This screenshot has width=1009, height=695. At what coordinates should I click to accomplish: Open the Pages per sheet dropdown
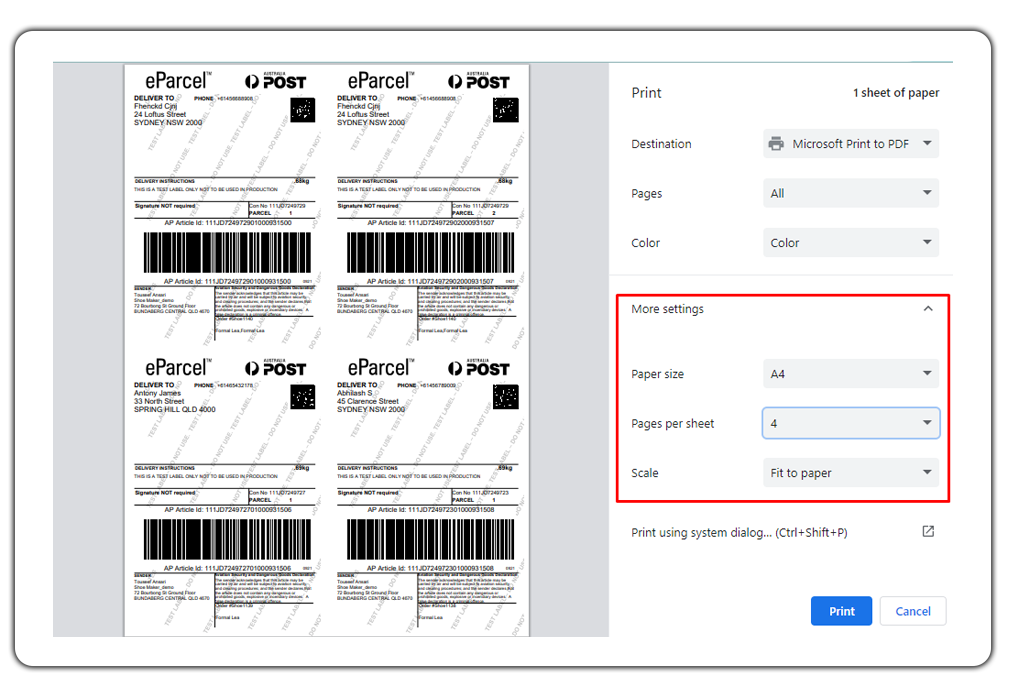point(851,423)
